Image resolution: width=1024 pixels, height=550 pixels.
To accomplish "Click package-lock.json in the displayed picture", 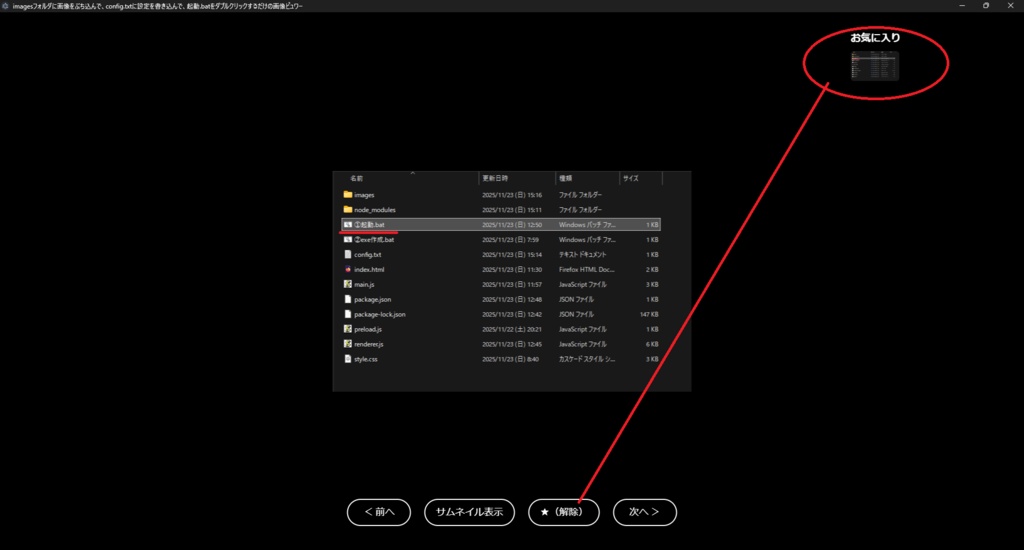I will point(379,315).
